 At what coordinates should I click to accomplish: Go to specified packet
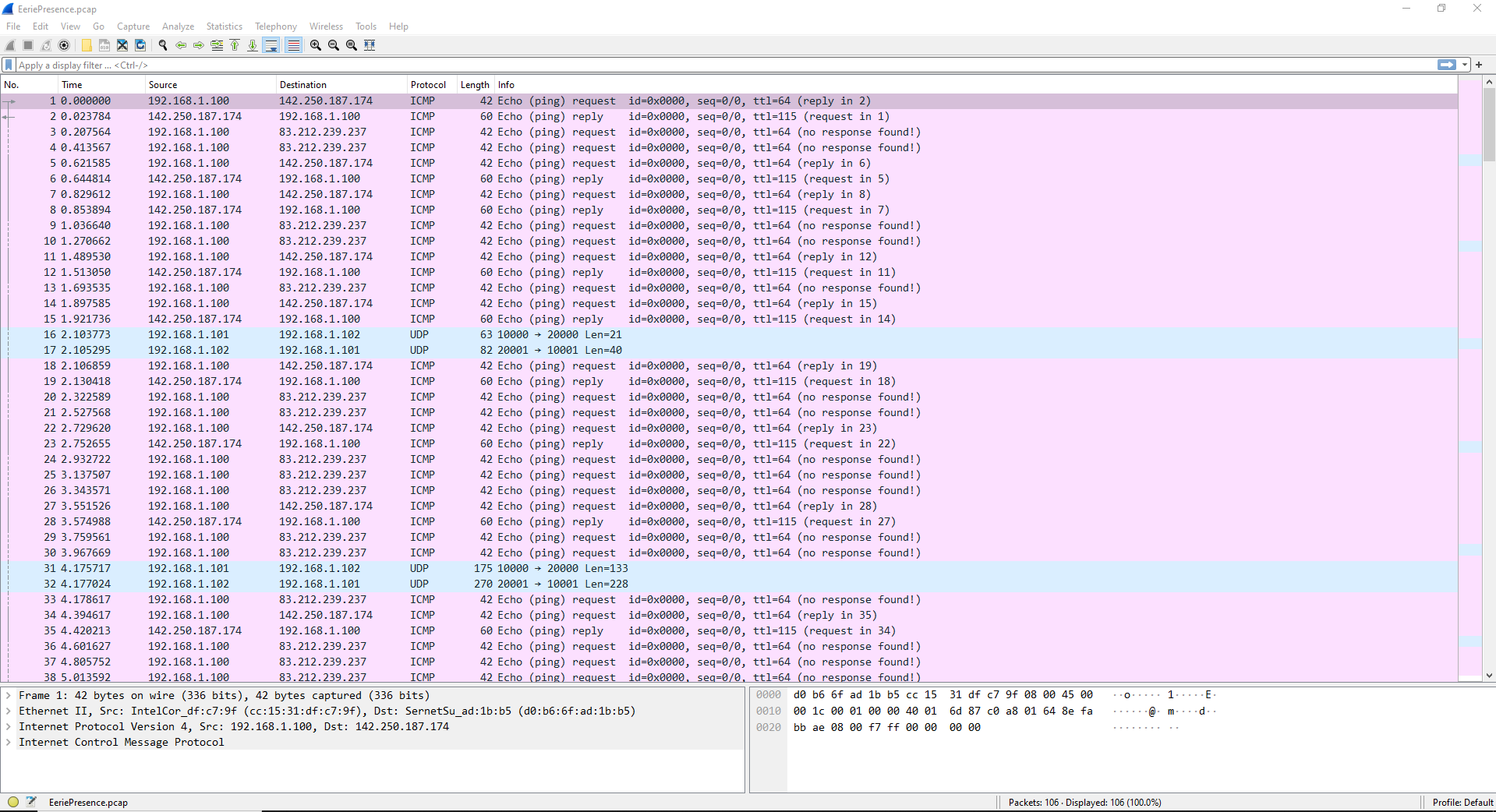point(217,45)
